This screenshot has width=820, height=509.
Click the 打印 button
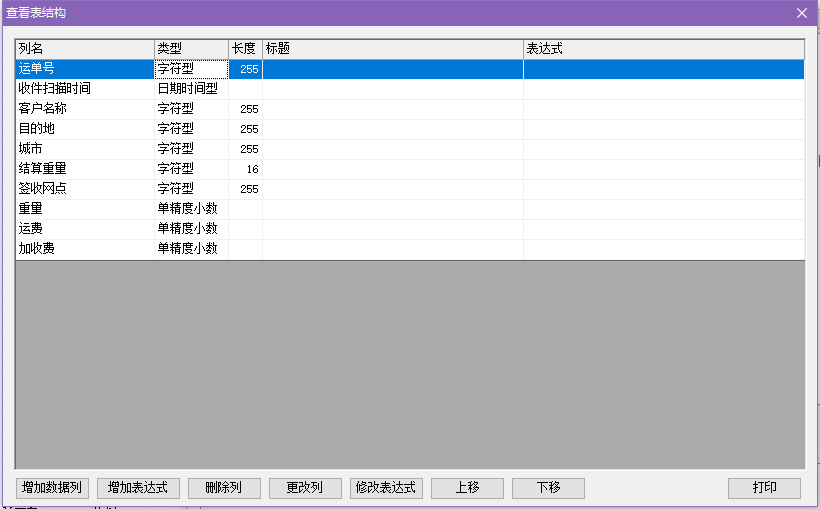(x=764, y=488)
